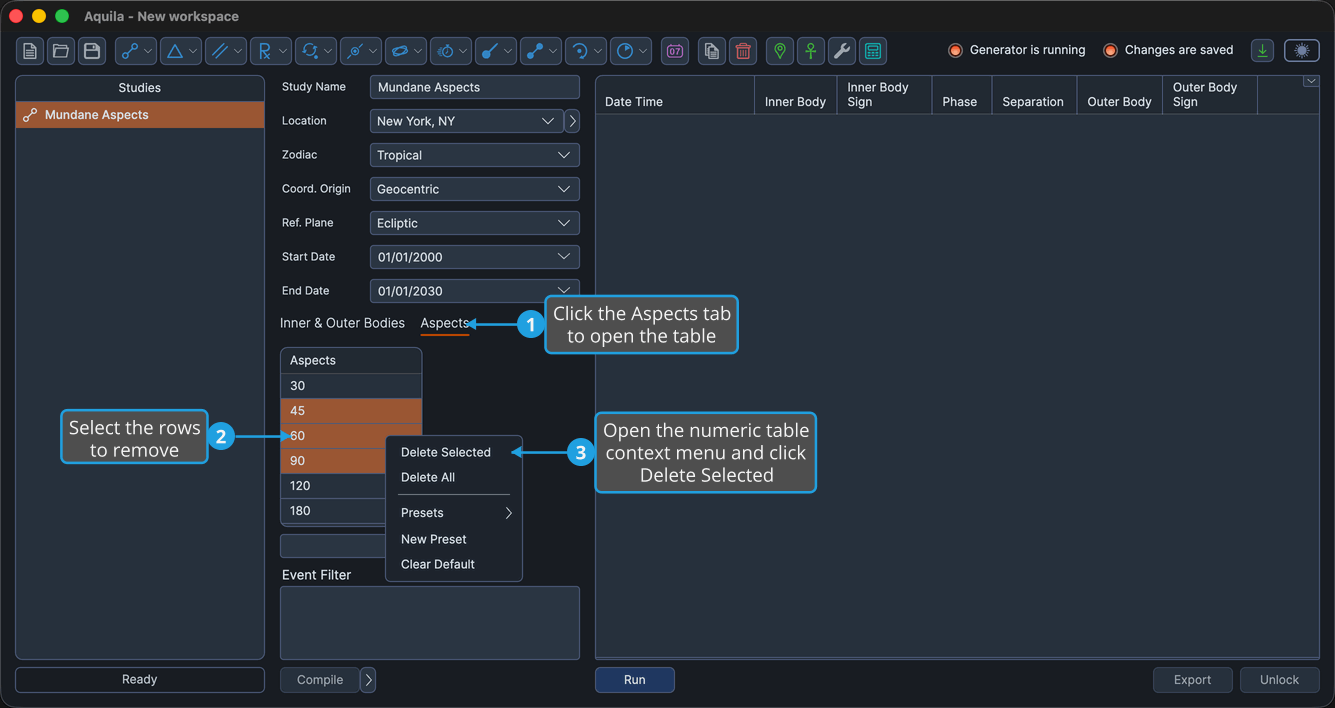
Task: Click the Generator is running indicator
Action: tap(1016, 50)
